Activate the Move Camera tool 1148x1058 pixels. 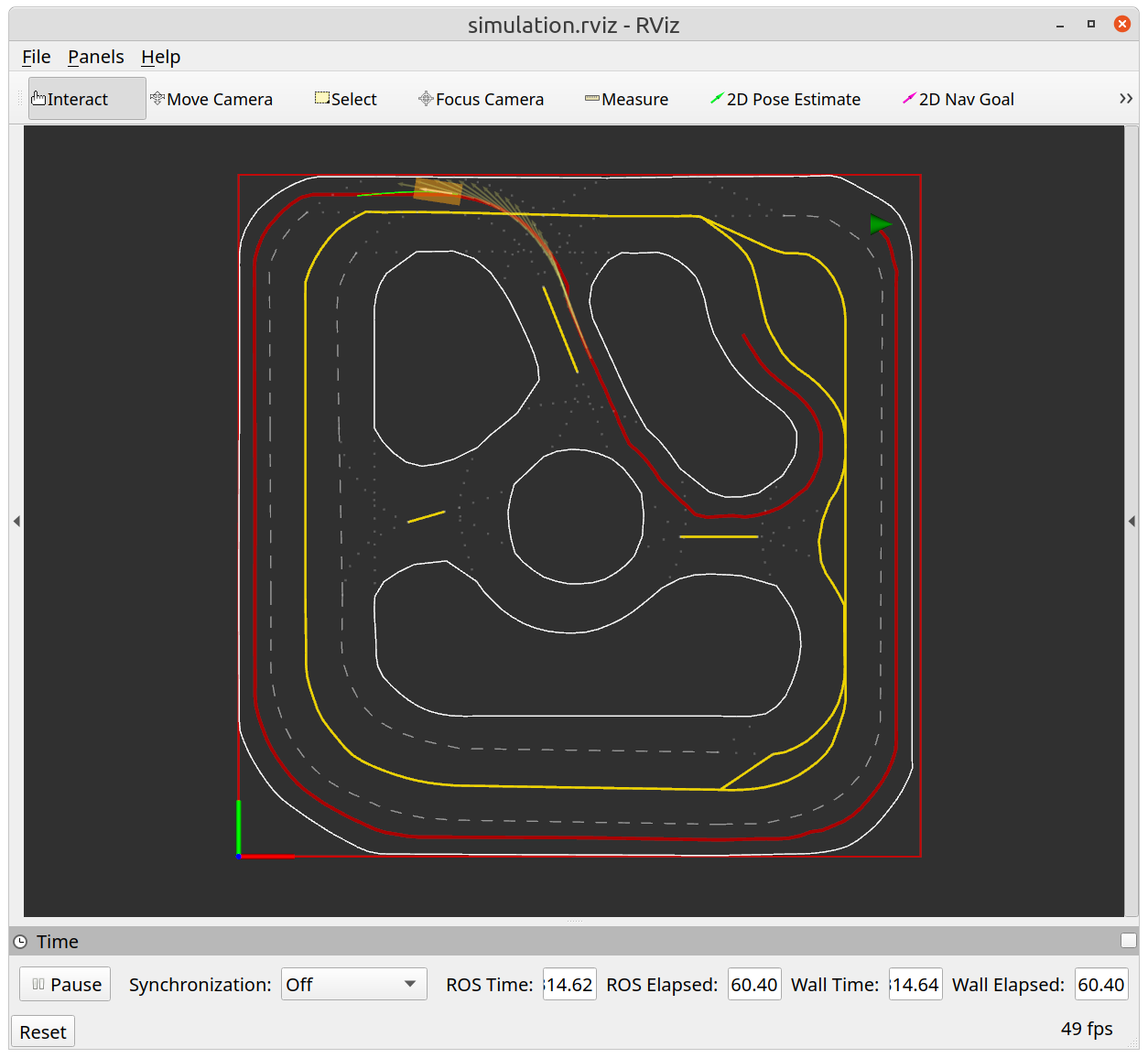click(211, 99)
